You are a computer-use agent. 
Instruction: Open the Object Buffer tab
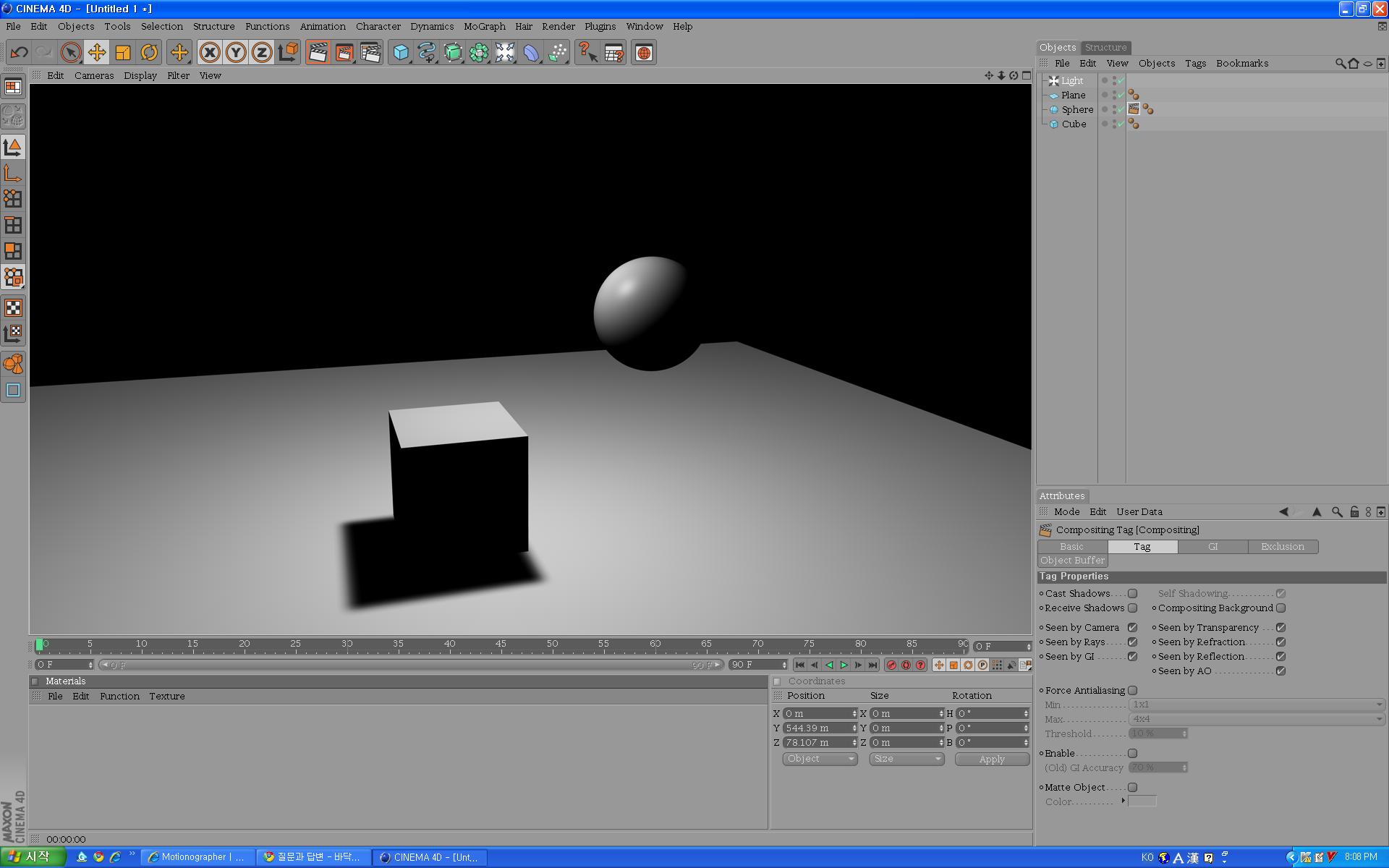point(1072,561)
